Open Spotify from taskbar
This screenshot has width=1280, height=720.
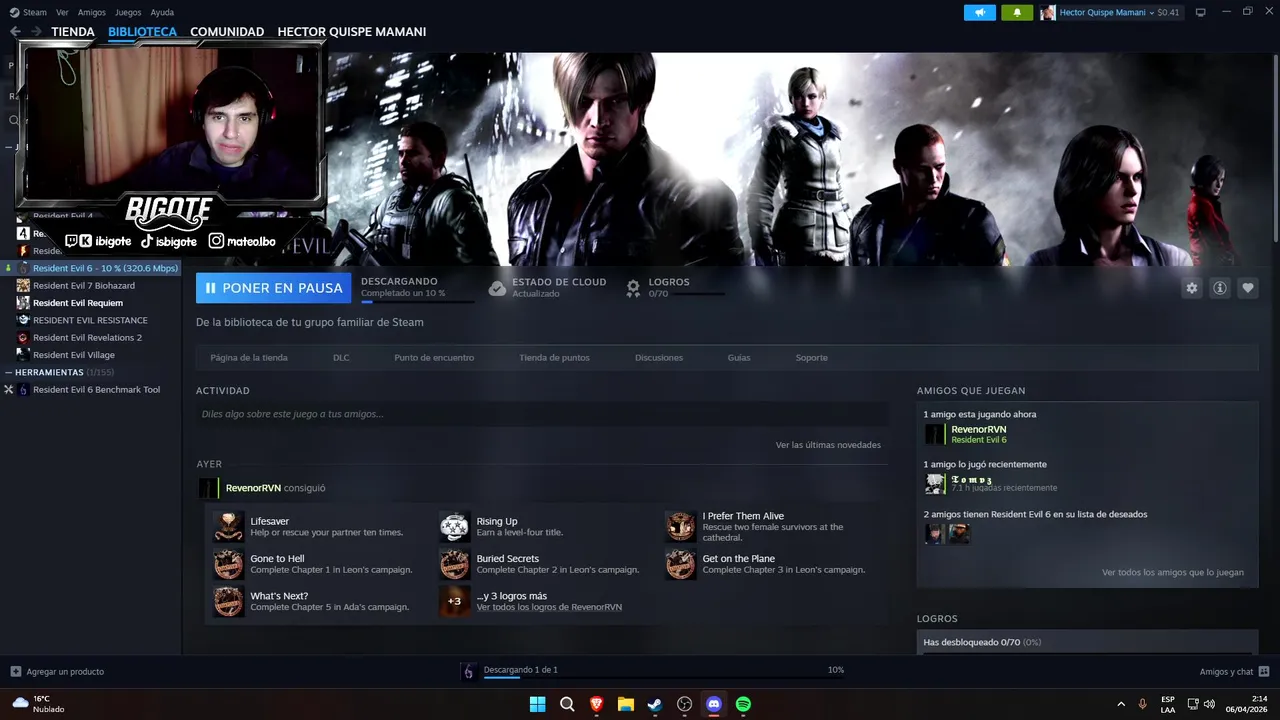tap(743, 704)
